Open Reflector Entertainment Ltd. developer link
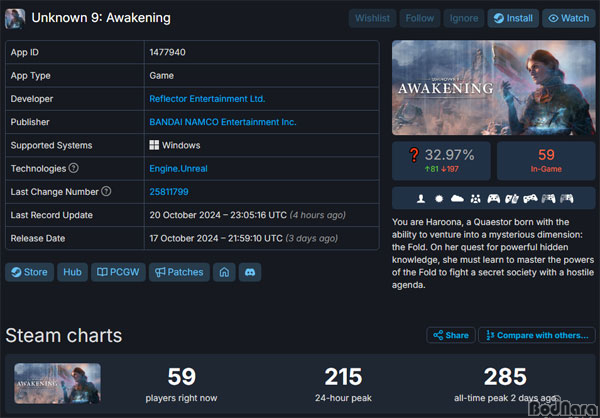 (x=207, y=99)
